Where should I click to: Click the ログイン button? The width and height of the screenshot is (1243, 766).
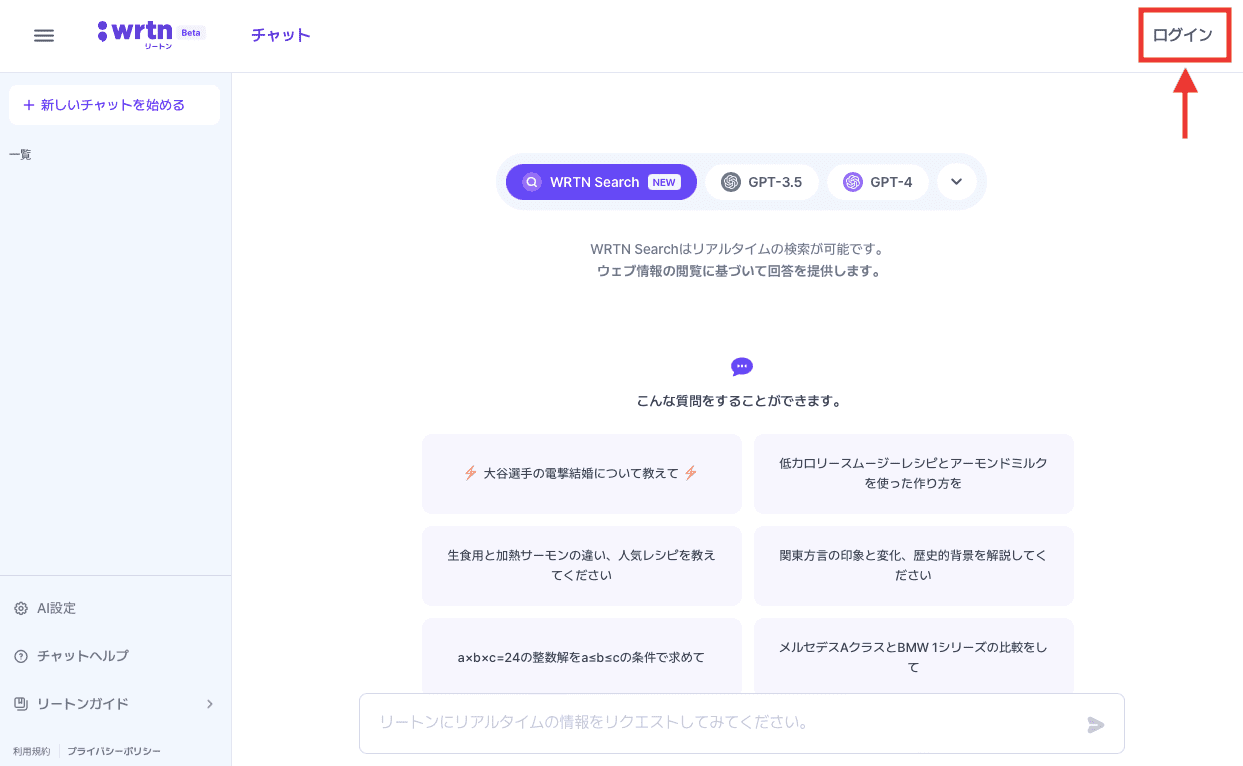(x=1183, y=35)
